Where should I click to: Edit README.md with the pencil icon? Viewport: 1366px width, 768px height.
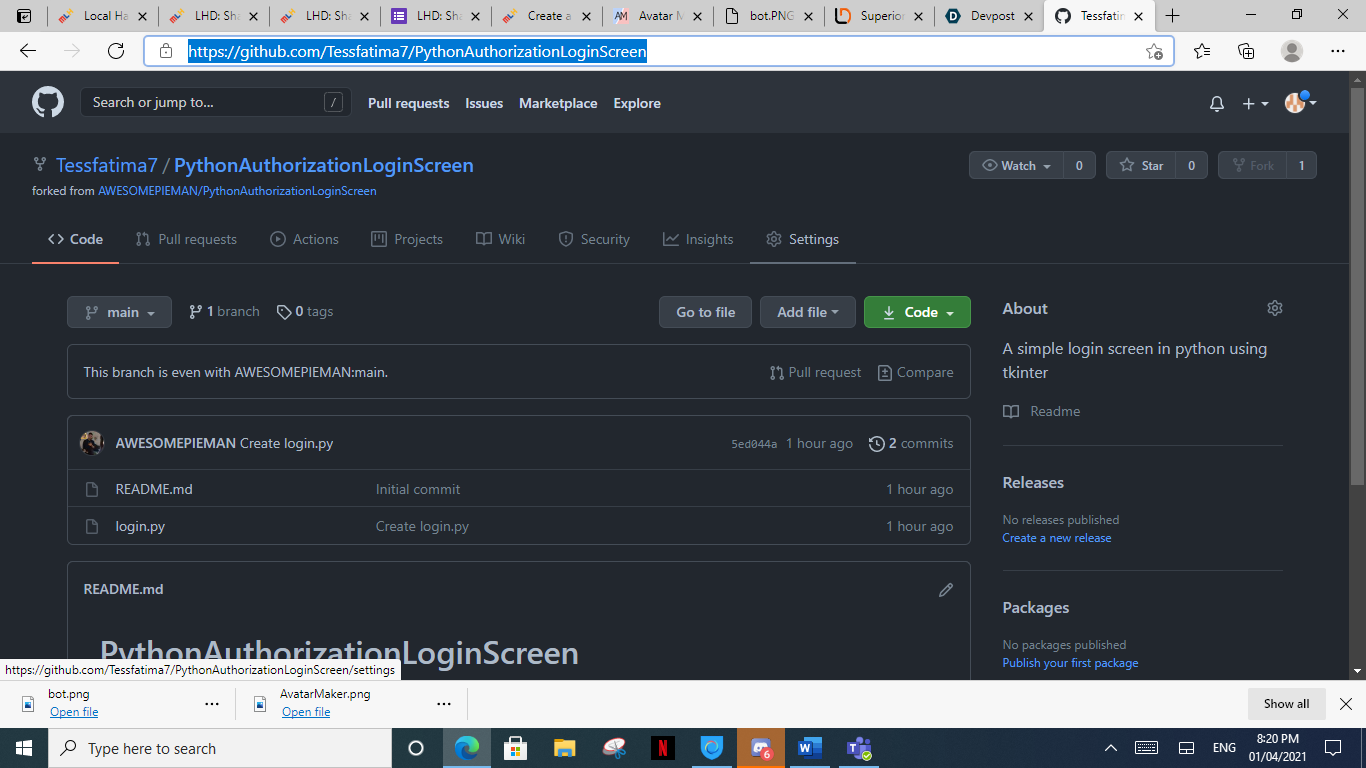click(x=946, y=589)
